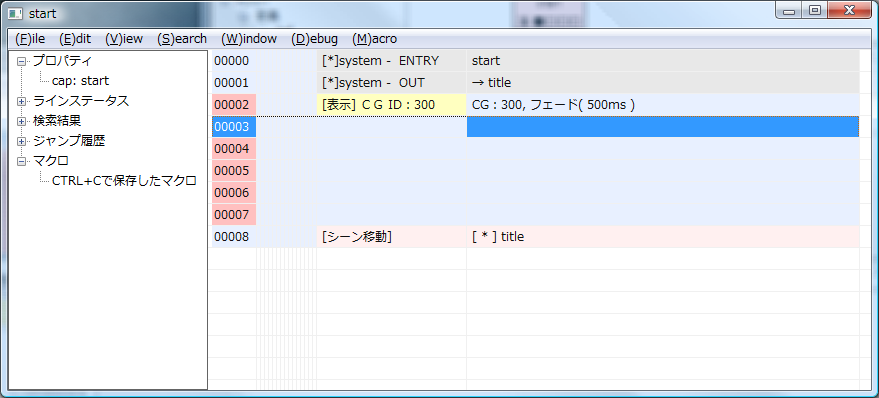Open the (V)iew menu
Screen dimensions: 879x398
pyautogui.click(x=124, y=39)
